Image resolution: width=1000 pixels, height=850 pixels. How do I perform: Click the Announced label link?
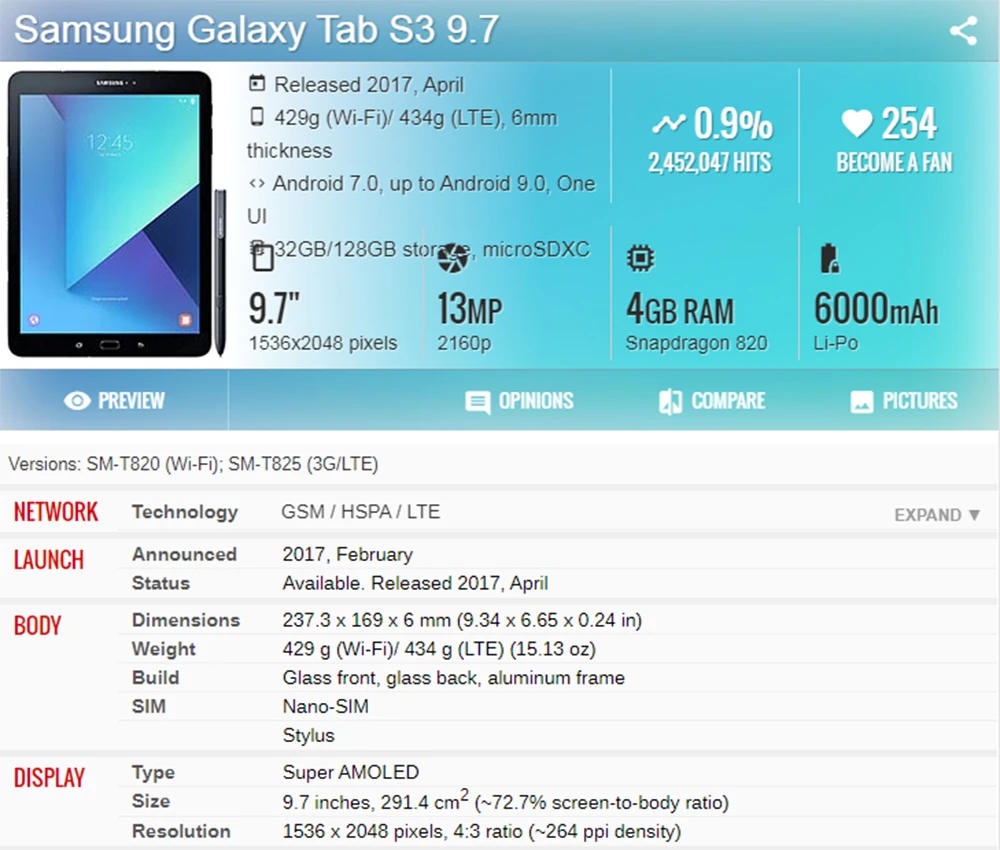click(184, 554)
